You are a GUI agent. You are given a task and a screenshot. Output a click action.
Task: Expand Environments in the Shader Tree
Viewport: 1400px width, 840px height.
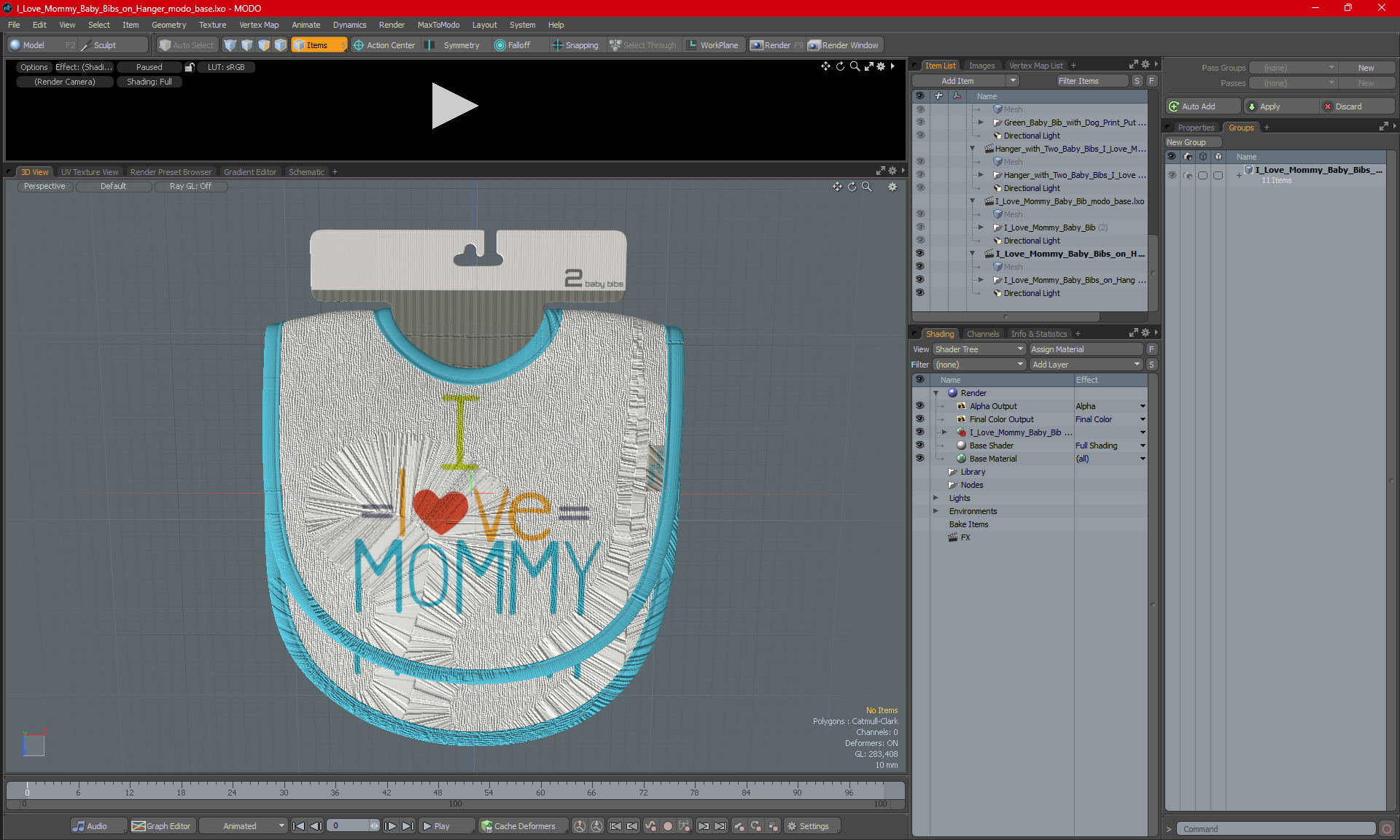click(x=936, y=511)
